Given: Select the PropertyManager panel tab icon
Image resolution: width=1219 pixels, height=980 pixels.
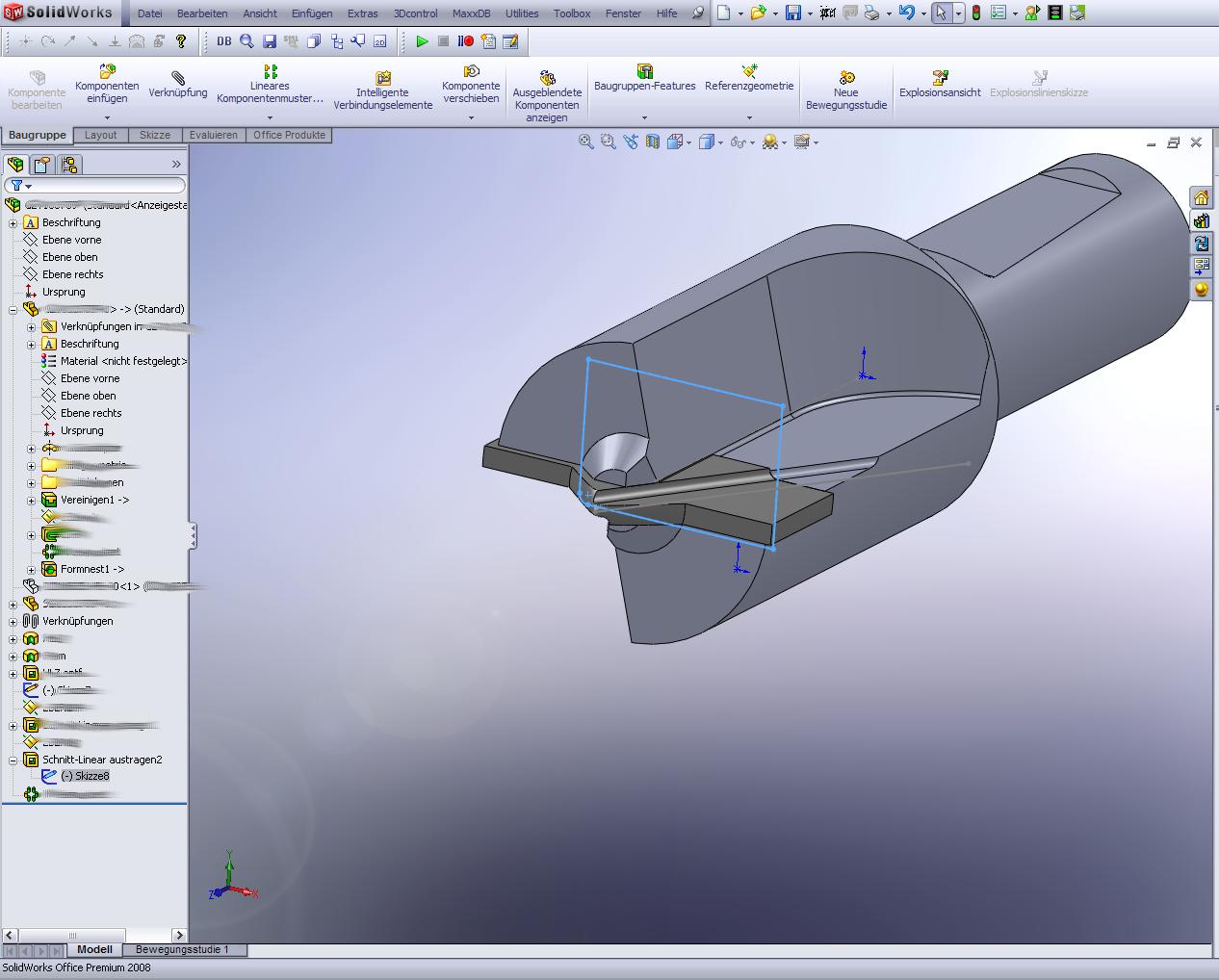Looking at the screenshot, I should pyautogui.click(x=42, y=165).
